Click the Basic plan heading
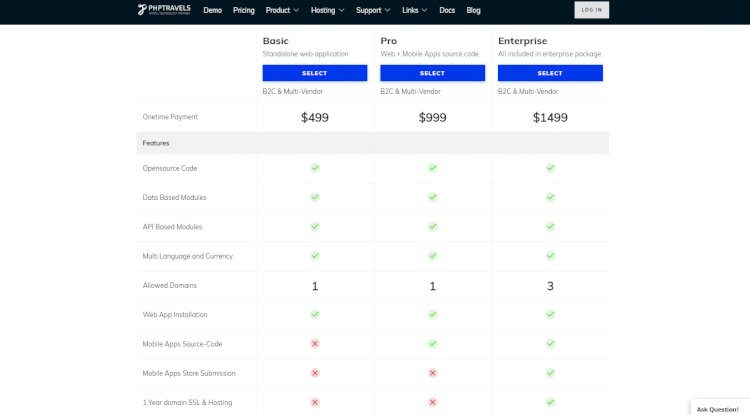750x415 pixels. (x=276, y=41)
